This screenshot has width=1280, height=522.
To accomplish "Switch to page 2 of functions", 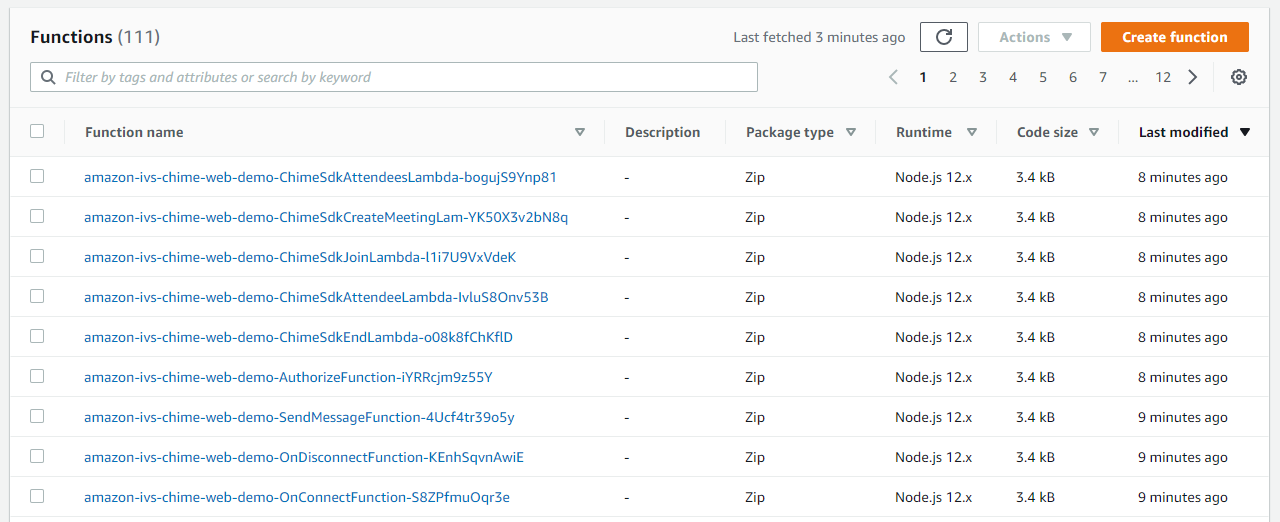I will point(953,77).
